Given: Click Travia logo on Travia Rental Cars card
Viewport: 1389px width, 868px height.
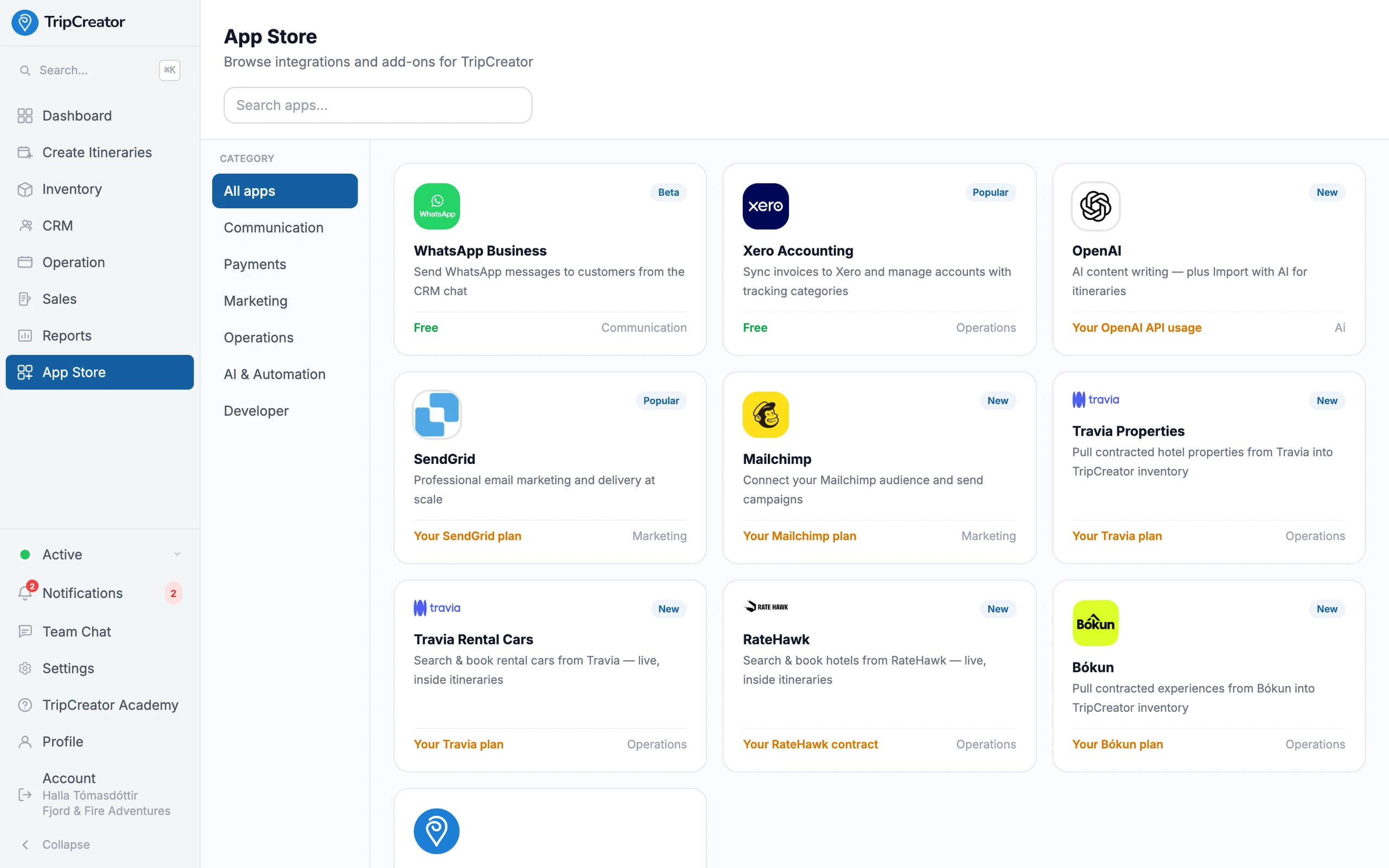Looking at the screenshot, I should point(437,608).
